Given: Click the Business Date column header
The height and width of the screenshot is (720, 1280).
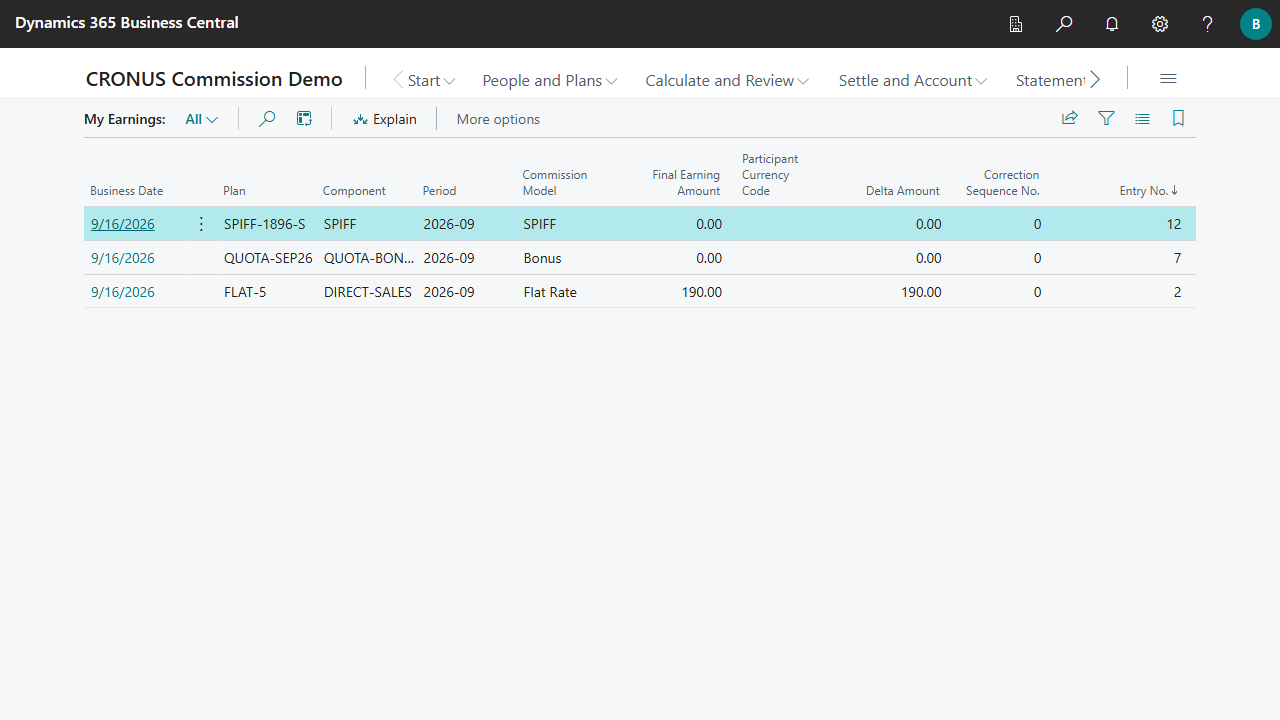Looking at the screenshot, I should click(127, 191).
